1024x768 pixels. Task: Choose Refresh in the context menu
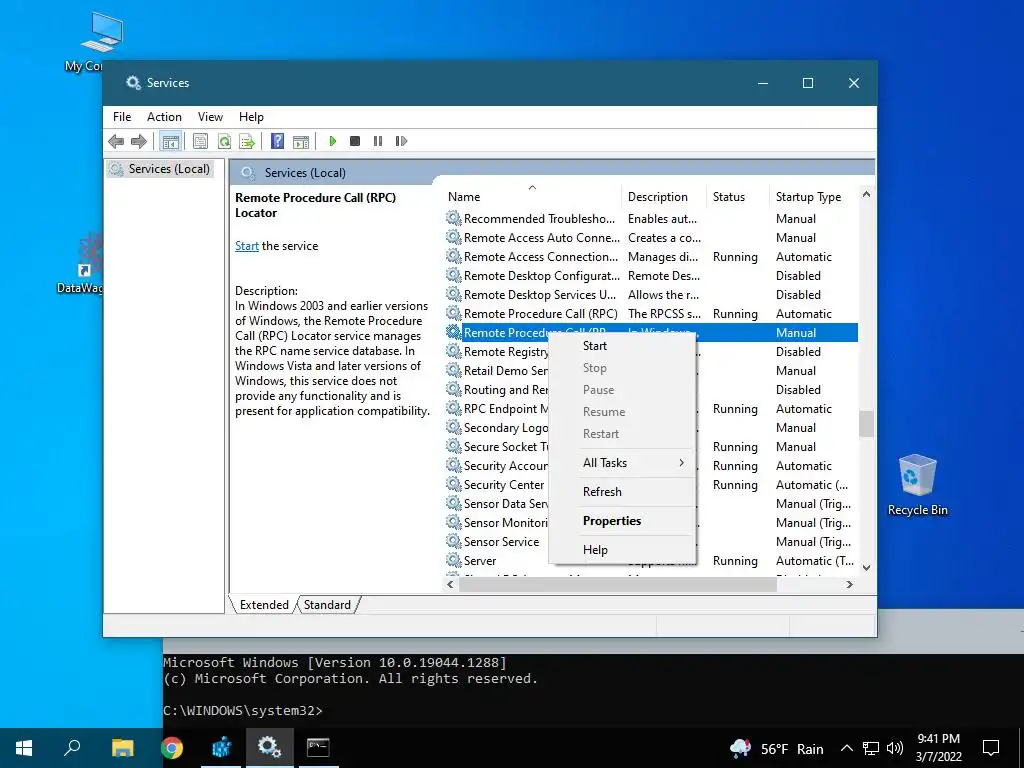(622, 492)
